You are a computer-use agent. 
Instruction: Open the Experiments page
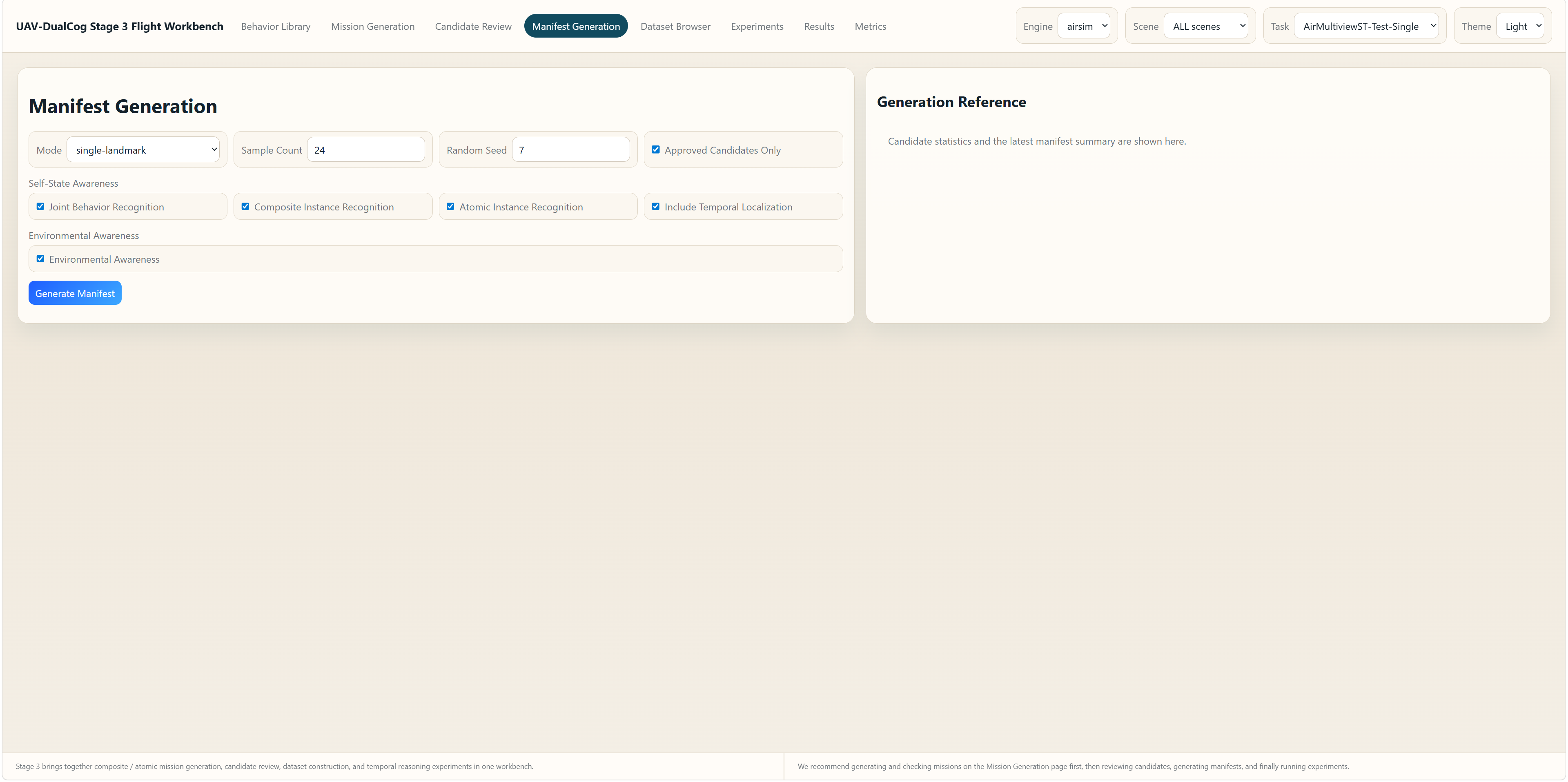pos(757,26)
